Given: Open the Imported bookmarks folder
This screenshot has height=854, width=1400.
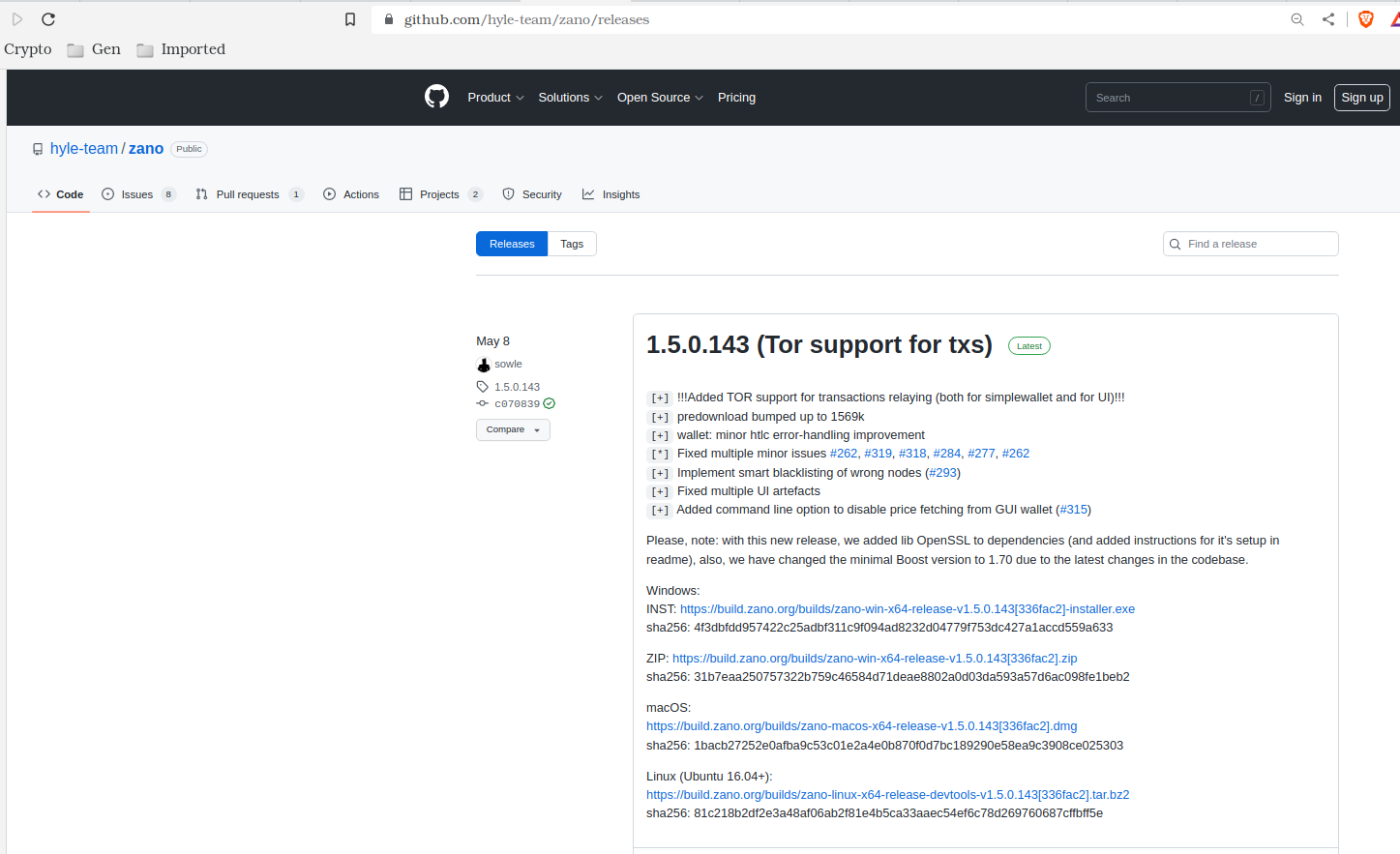Looking at the screenshot, I should click(181, 49).
